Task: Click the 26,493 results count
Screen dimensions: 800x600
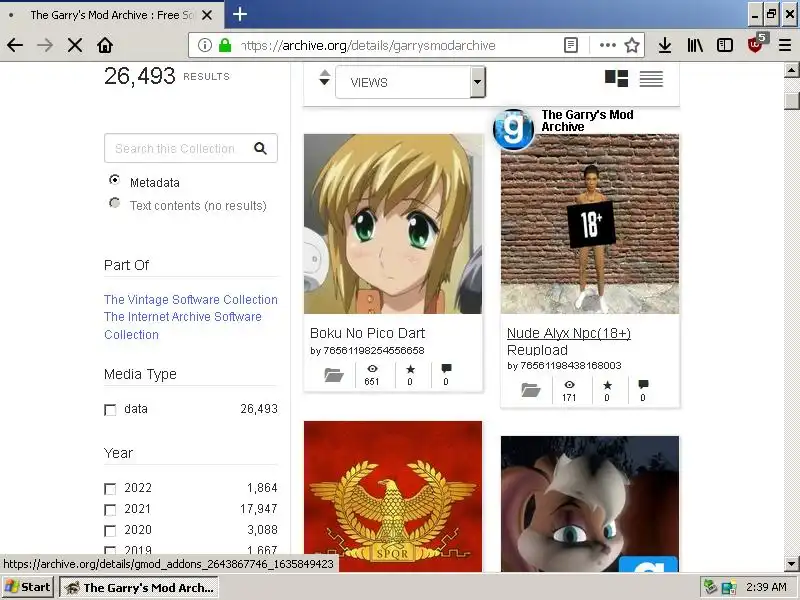Action: click(x=140, y=76)
